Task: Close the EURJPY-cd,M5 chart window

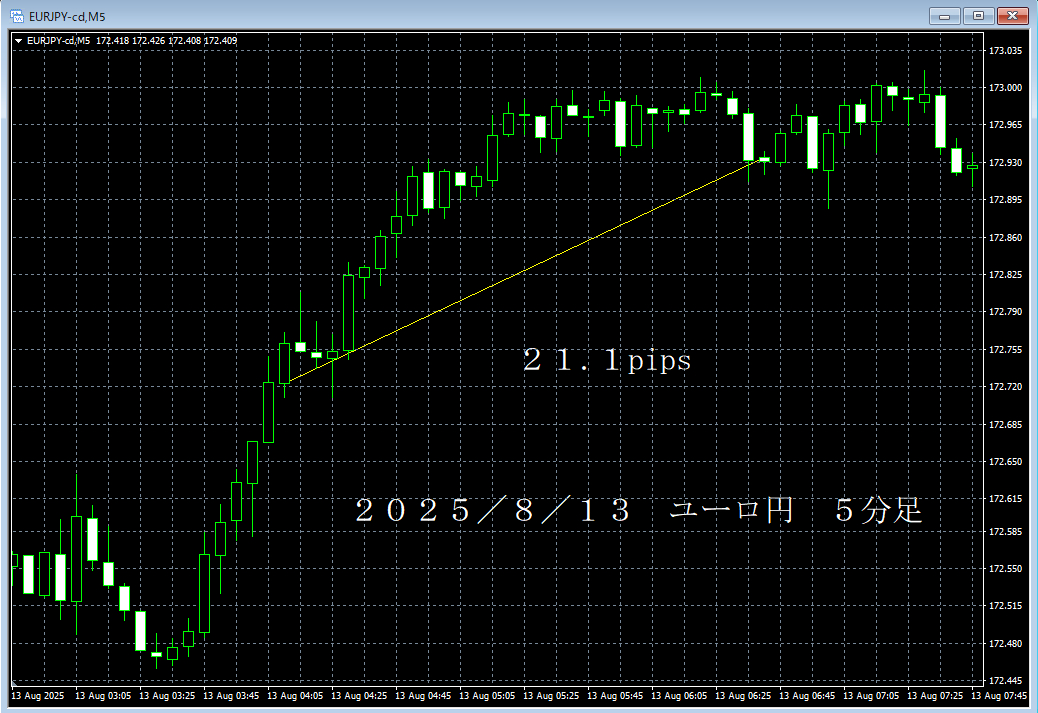Action: 1012,16
